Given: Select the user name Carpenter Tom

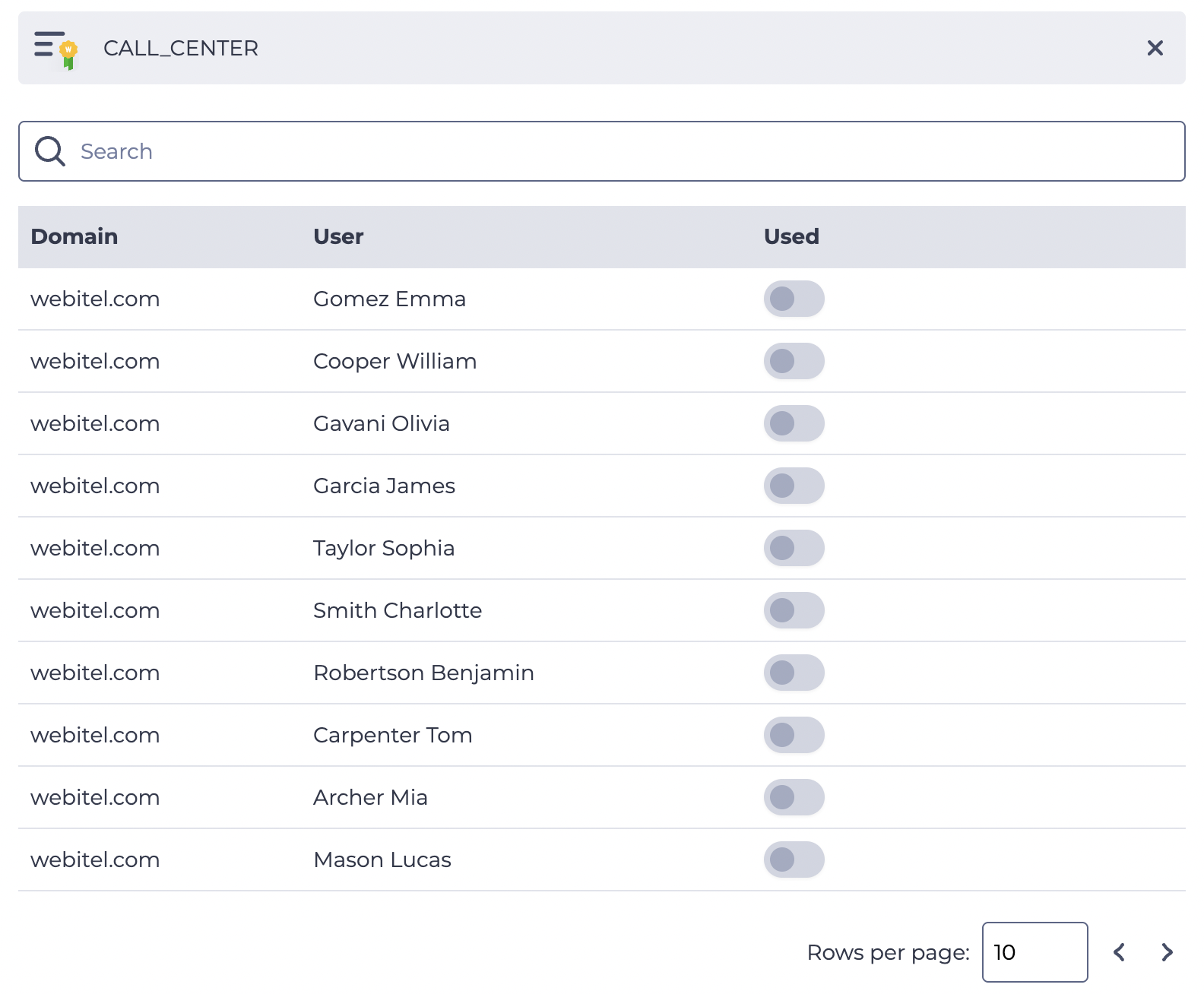Looking at the screenshot, I should click(392, 735).
